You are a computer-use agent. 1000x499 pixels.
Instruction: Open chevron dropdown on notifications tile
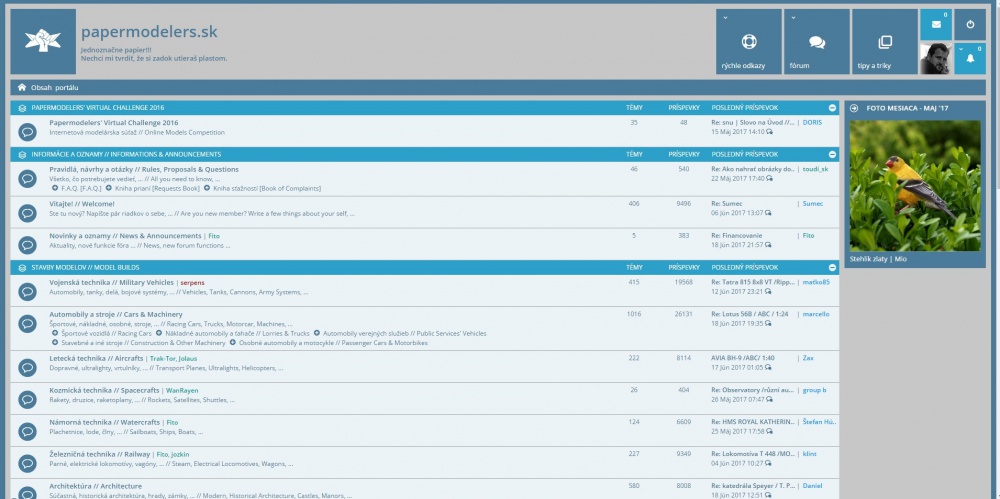click(961, 48)
